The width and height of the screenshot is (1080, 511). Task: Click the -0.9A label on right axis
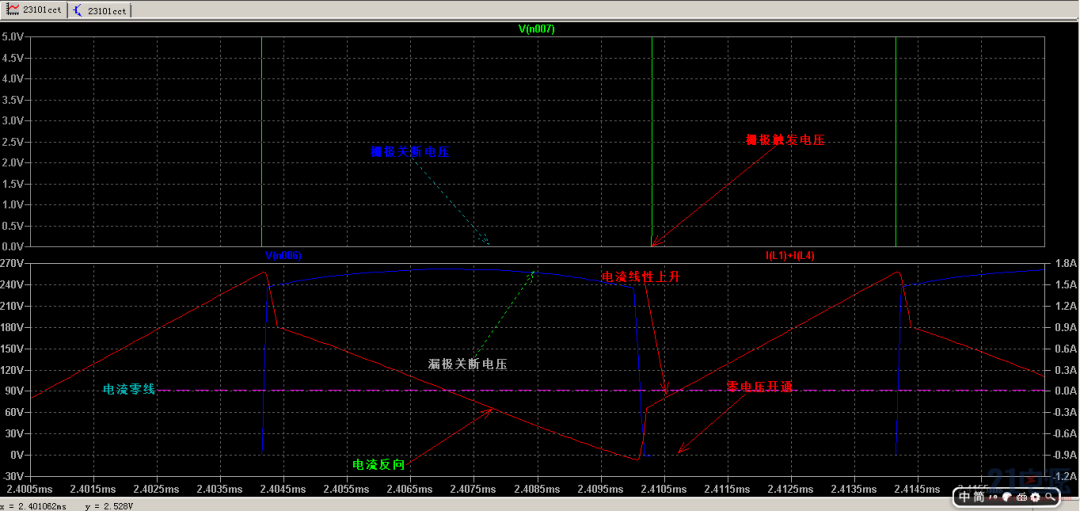coord(1064,455)
